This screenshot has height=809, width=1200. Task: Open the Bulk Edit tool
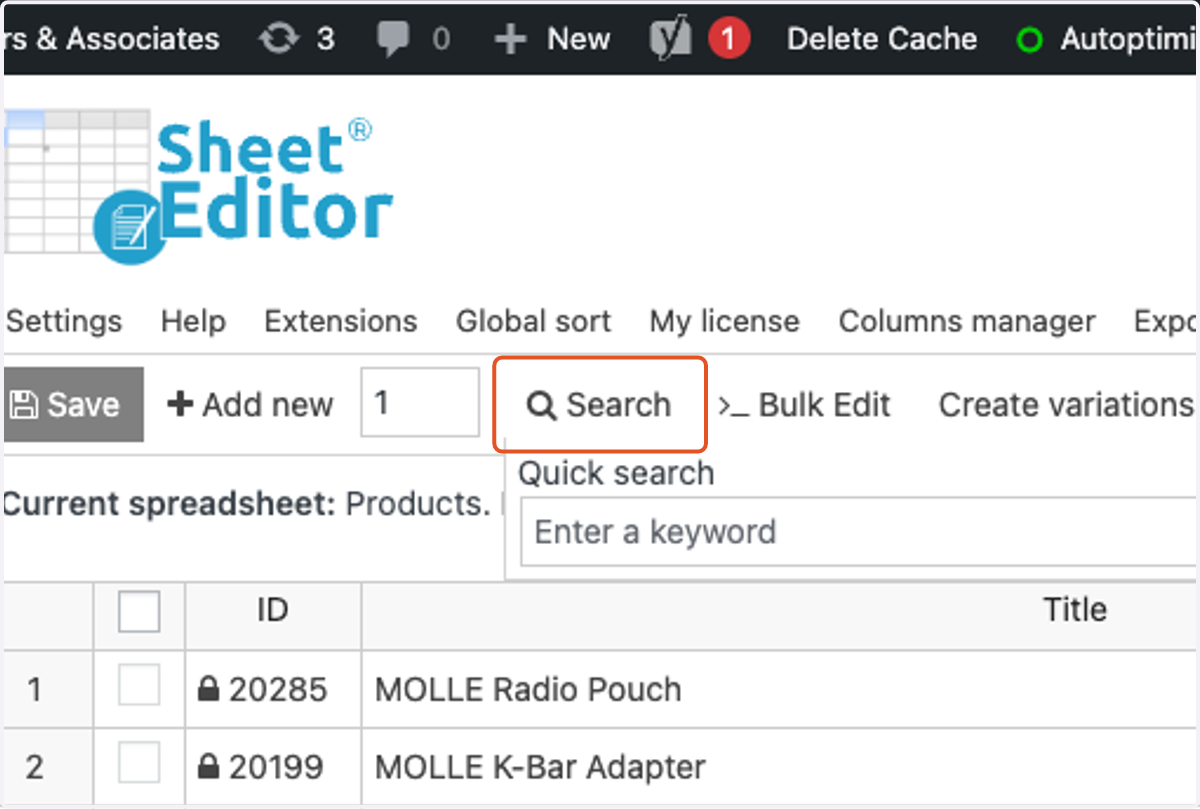804,404
